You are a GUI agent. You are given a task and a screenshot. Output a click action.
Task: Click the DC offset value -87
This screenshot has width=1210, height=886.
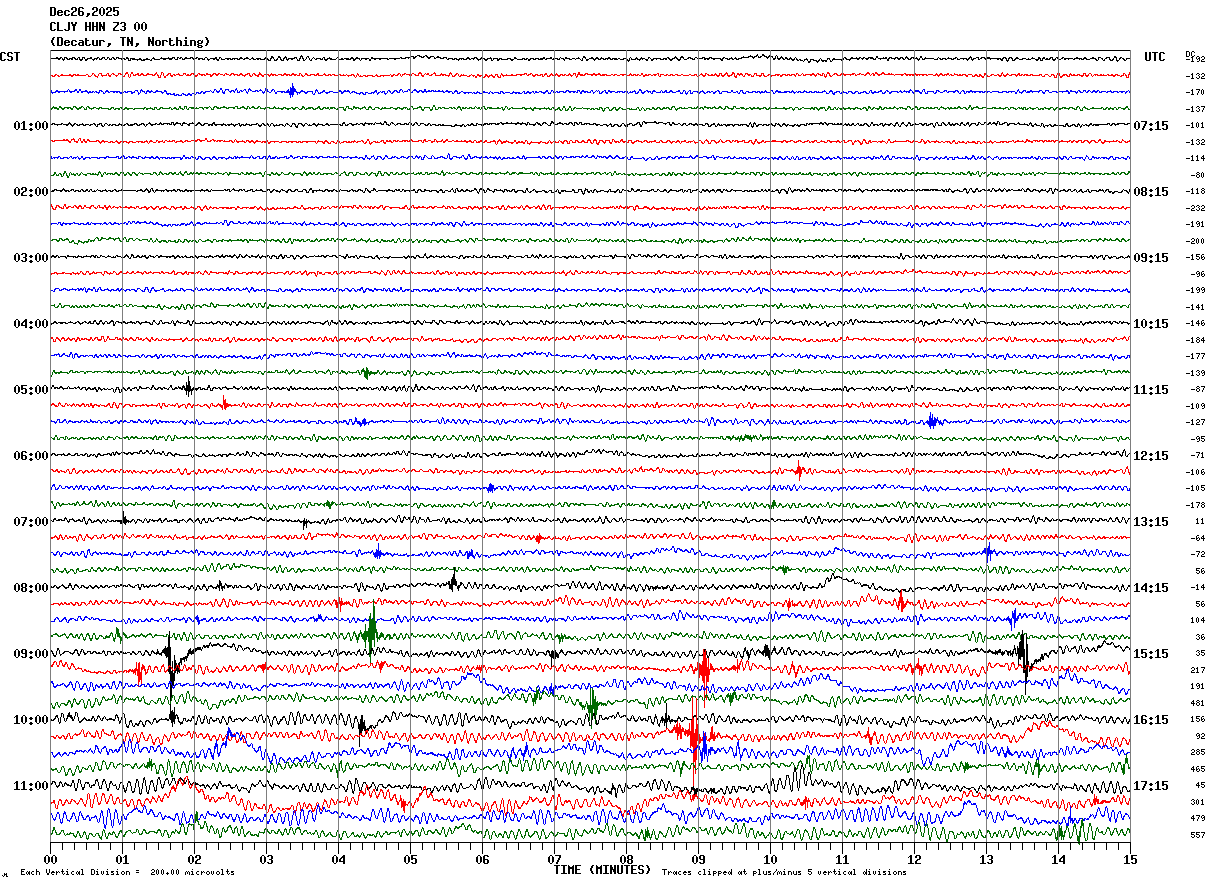click(x=1197, y=390)
